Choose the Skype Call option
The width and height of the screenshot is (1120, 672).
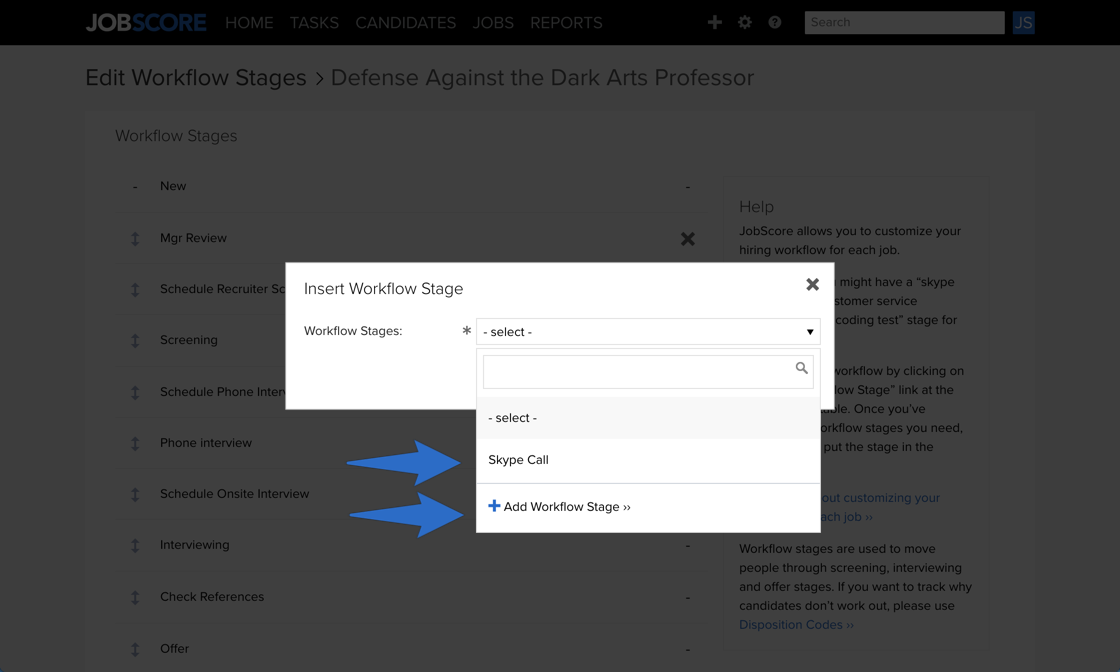click(x=648, y=460)
